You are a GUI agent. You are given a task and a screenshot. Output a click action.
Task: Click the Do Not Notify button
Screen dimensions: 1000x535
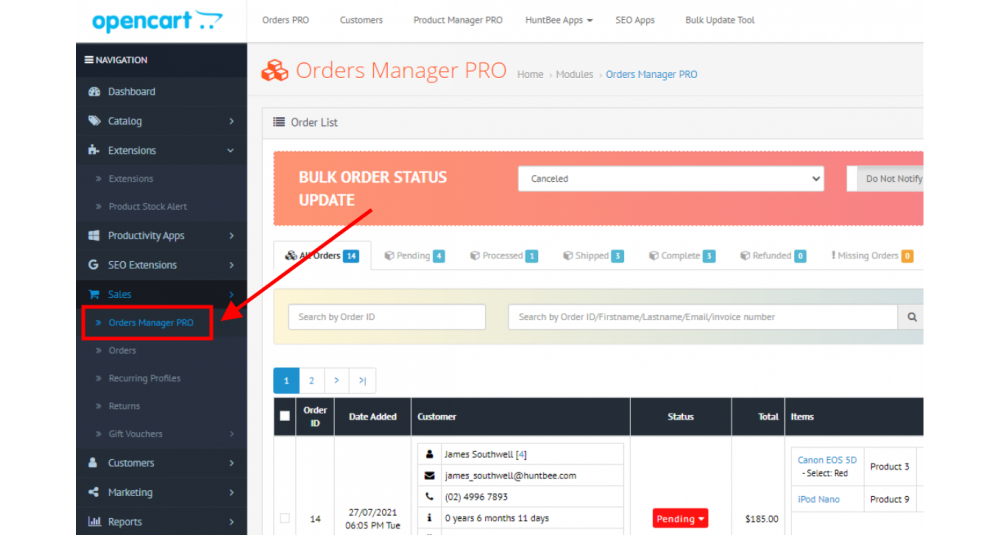point(891,179)
